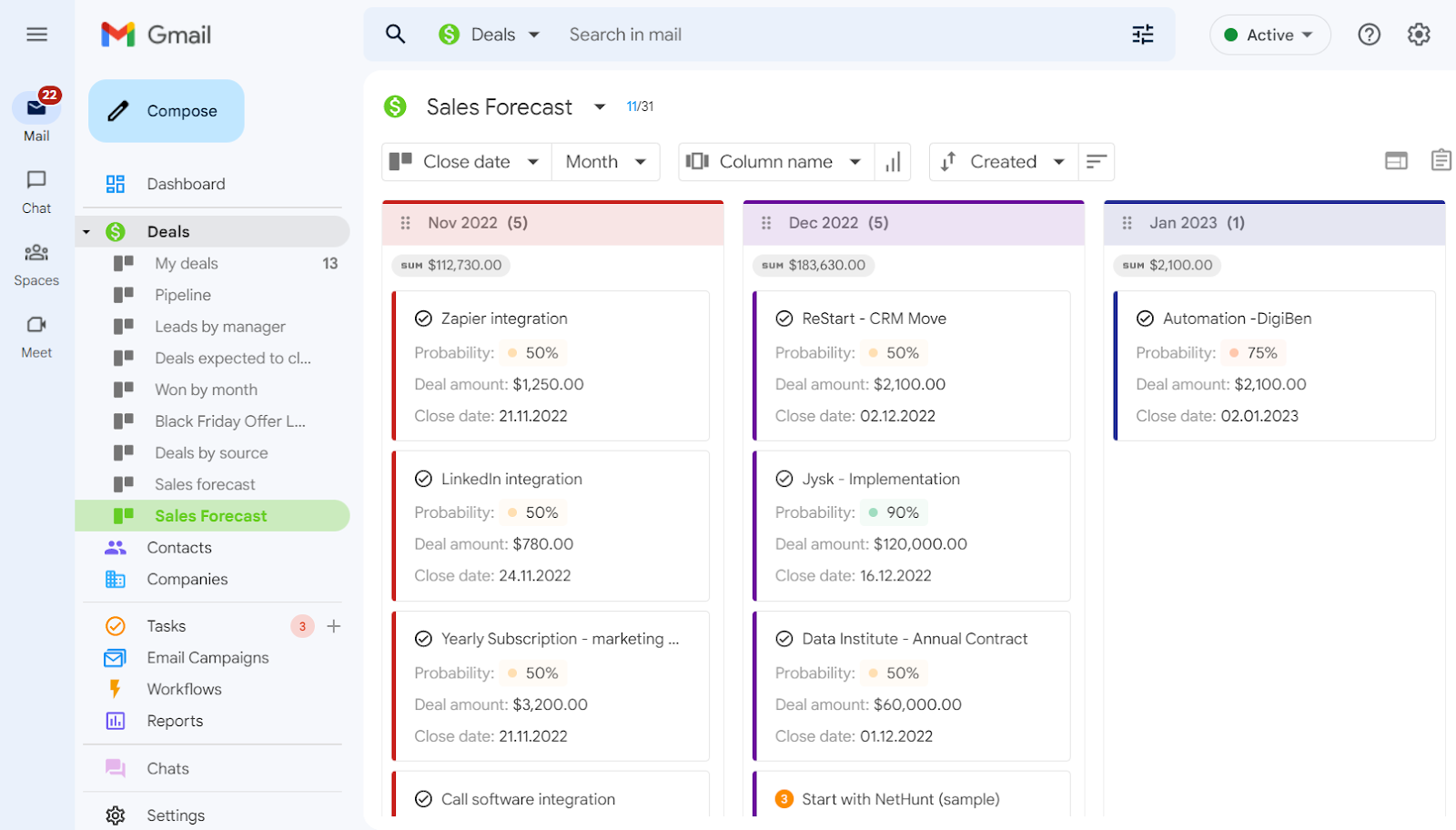This screenshot has width=1456, height=830.
Task: Open the Deals search scope dropdown
Action: pos(490,35)
